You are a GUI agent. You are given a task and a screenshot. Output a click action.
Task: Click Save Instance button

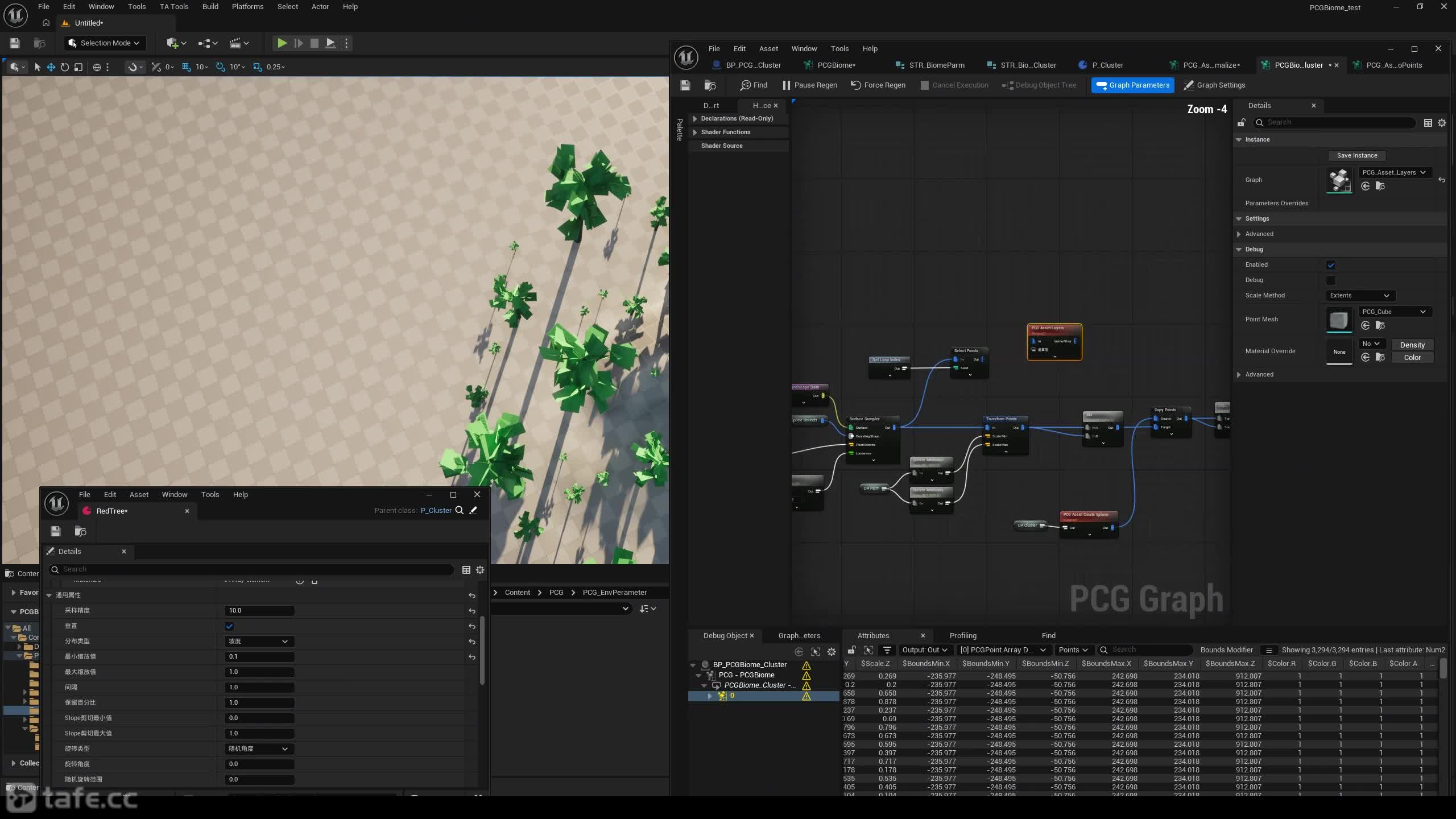tap(1357, 155)
